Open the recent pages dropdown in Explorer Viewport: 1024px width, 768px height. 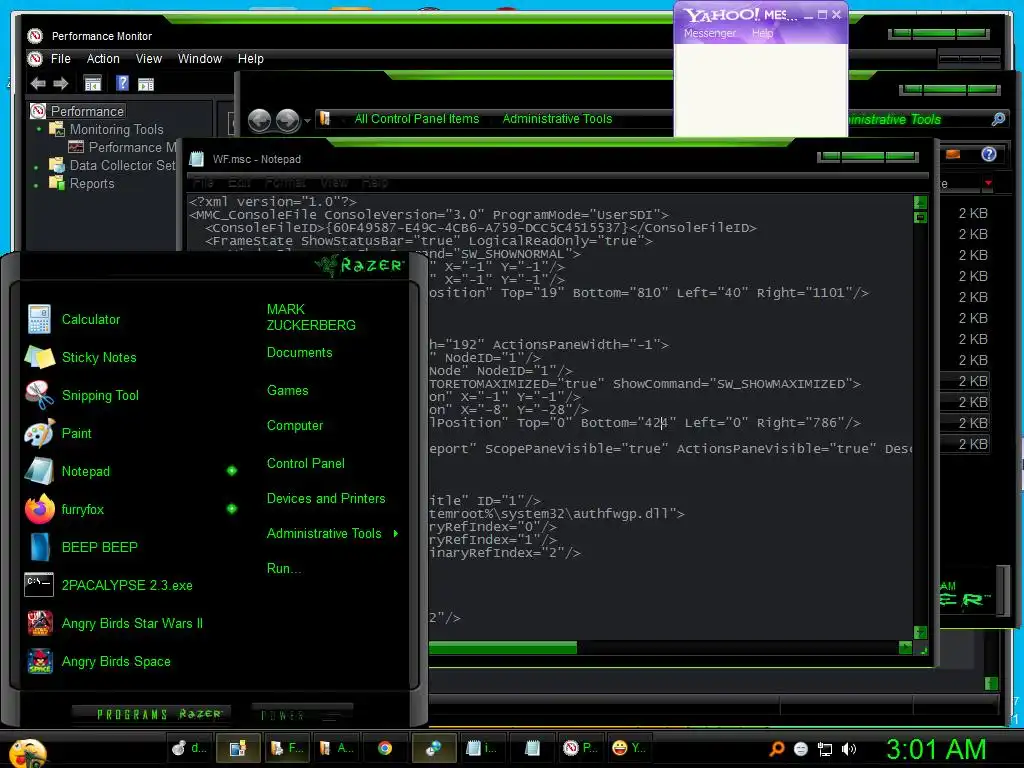tap(307, 121)
